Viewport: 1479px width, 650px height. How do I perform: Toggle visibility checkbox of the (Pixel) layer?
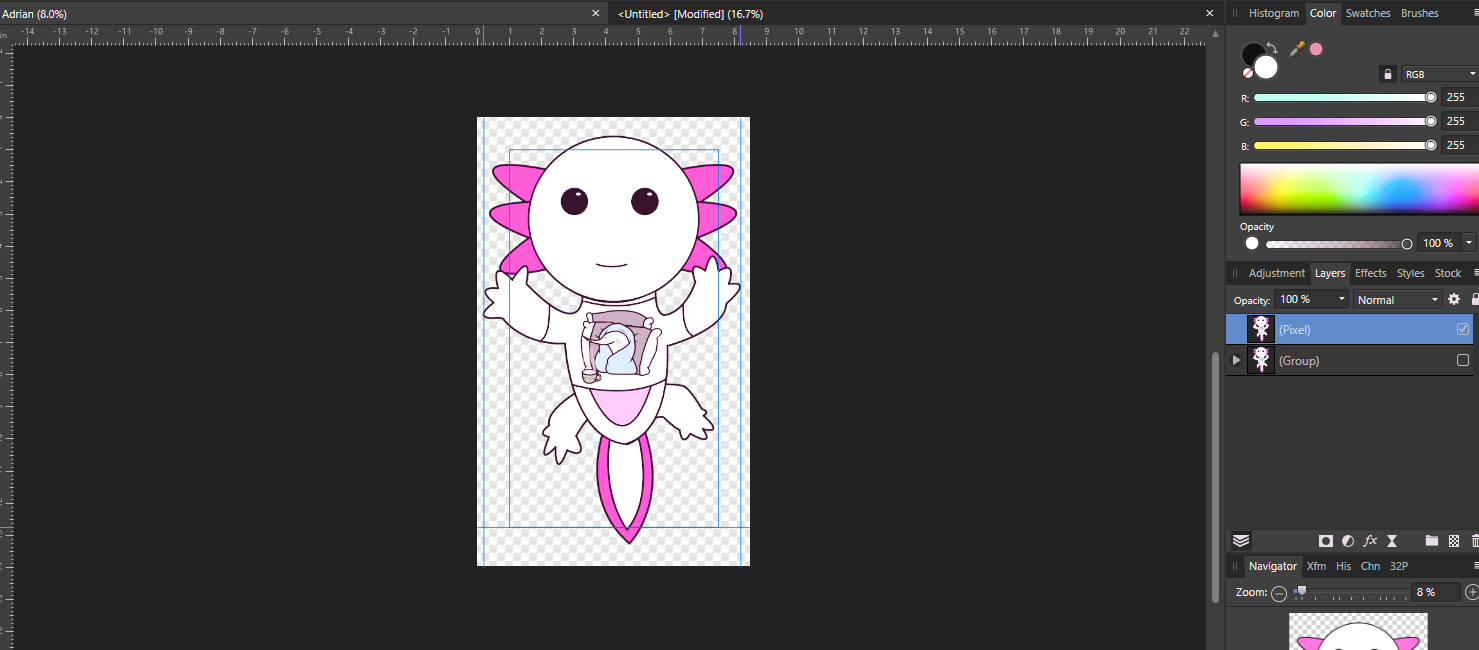[x=1463, y=329]
